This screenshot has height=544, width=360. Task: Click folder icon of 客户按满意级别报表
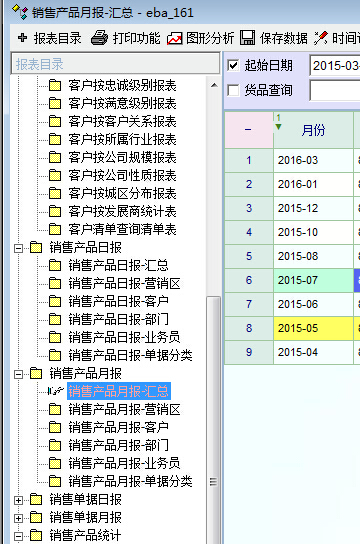click(x=55, y=103)
